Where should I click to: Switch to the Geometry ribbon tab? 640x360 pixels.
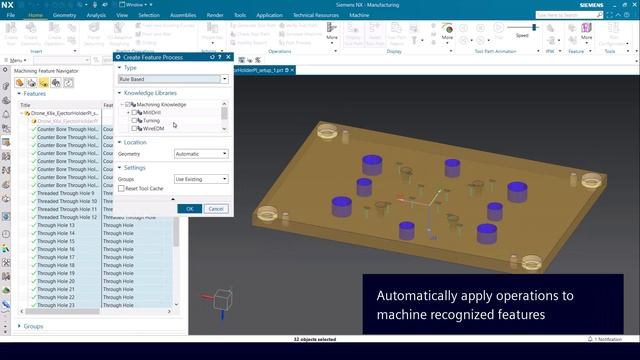pyautogui.click(x=64, y=15)
